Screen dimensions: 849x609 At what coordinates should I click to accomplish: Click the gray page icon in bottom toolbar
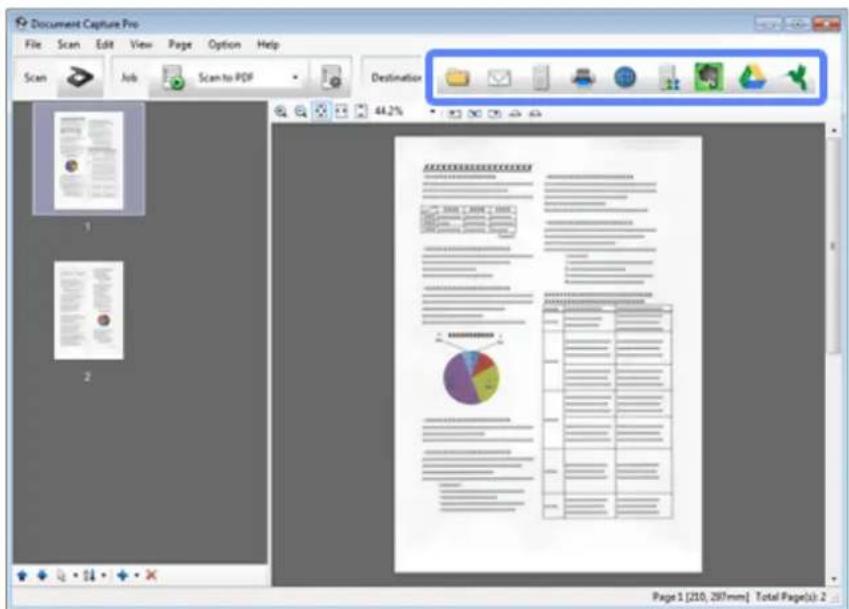pyautogui.click(x=61, y=575)
